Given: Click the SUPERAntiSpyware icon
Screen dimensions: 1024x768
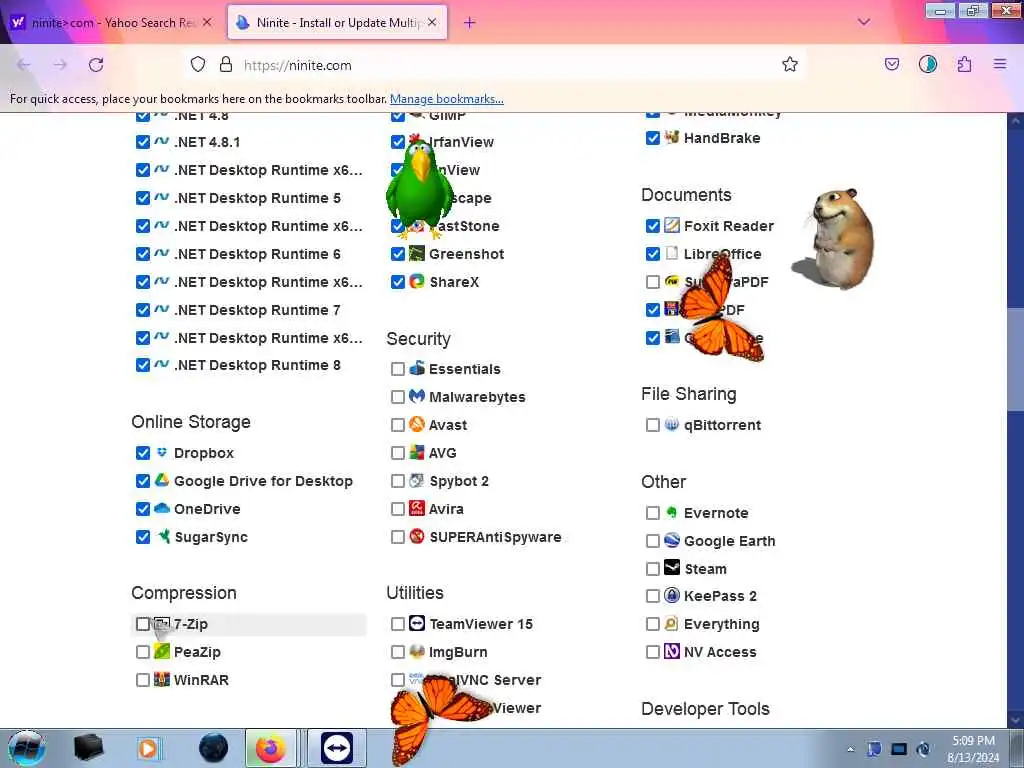Looking at the screenshot, I should (x=417, y=536).
